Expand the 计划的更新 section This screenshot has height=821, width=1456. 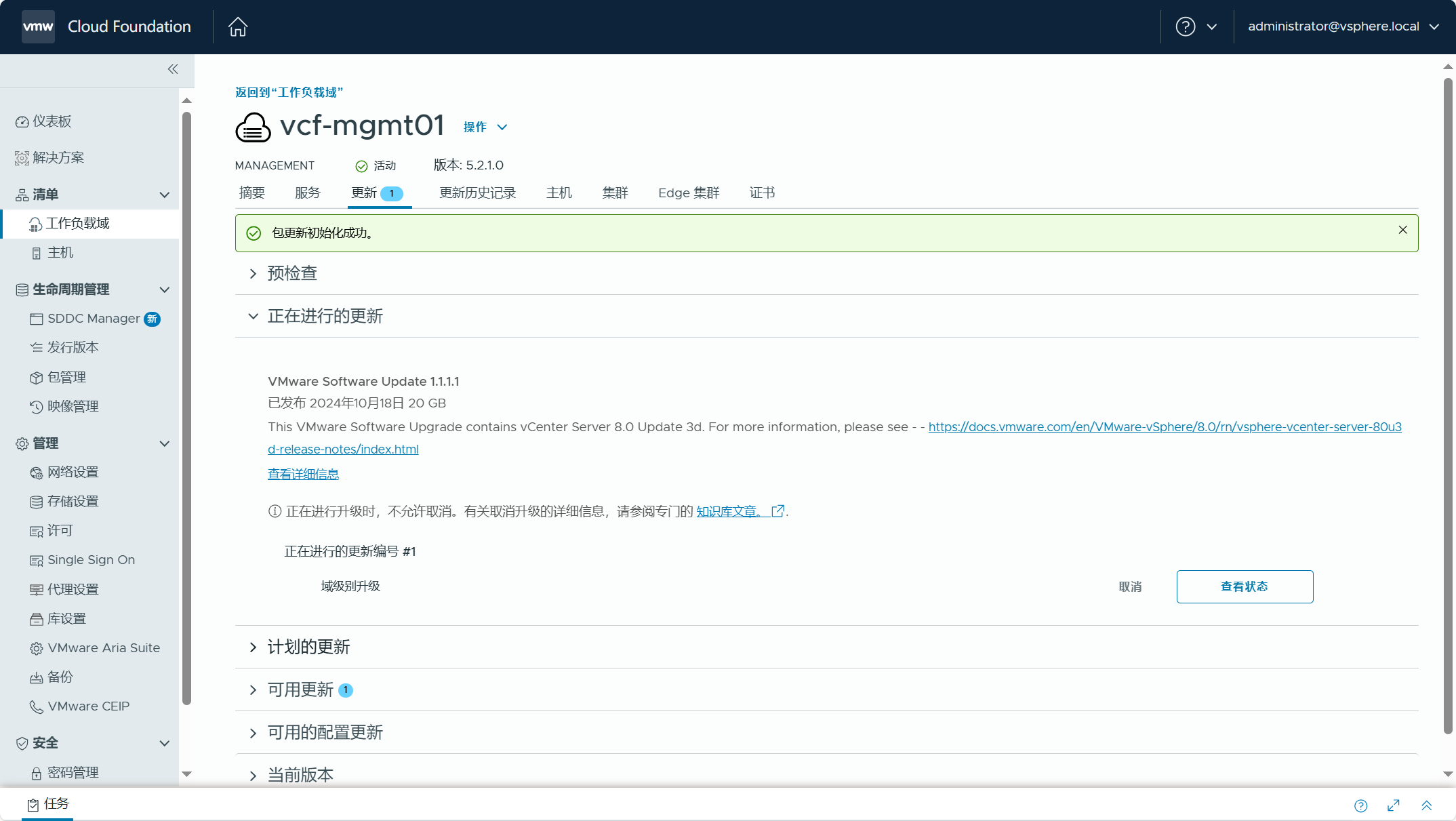coord(253,647)
